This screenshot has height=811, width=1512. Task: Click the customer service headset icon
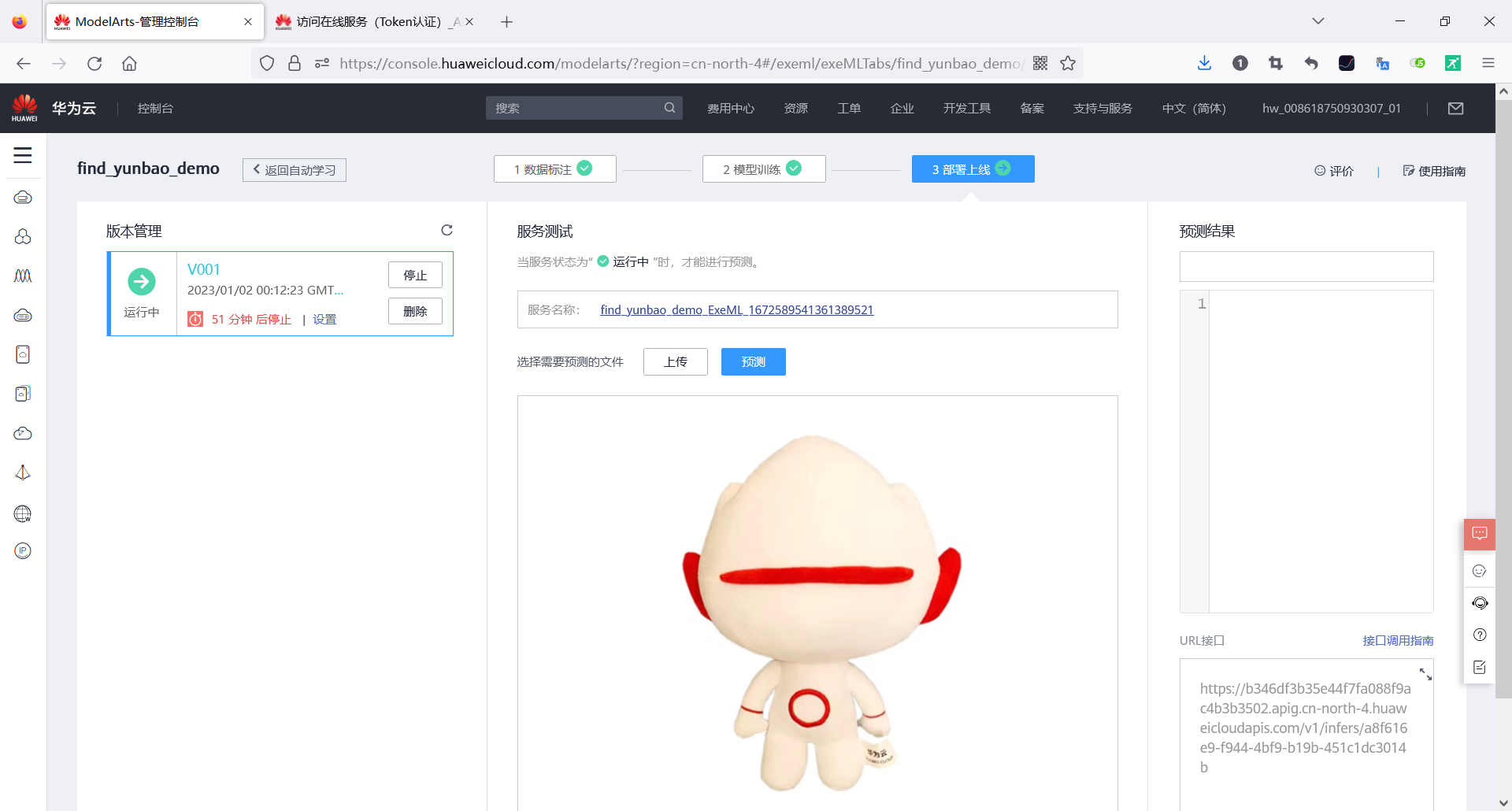pyautogui.click(x=1480, y=603)
